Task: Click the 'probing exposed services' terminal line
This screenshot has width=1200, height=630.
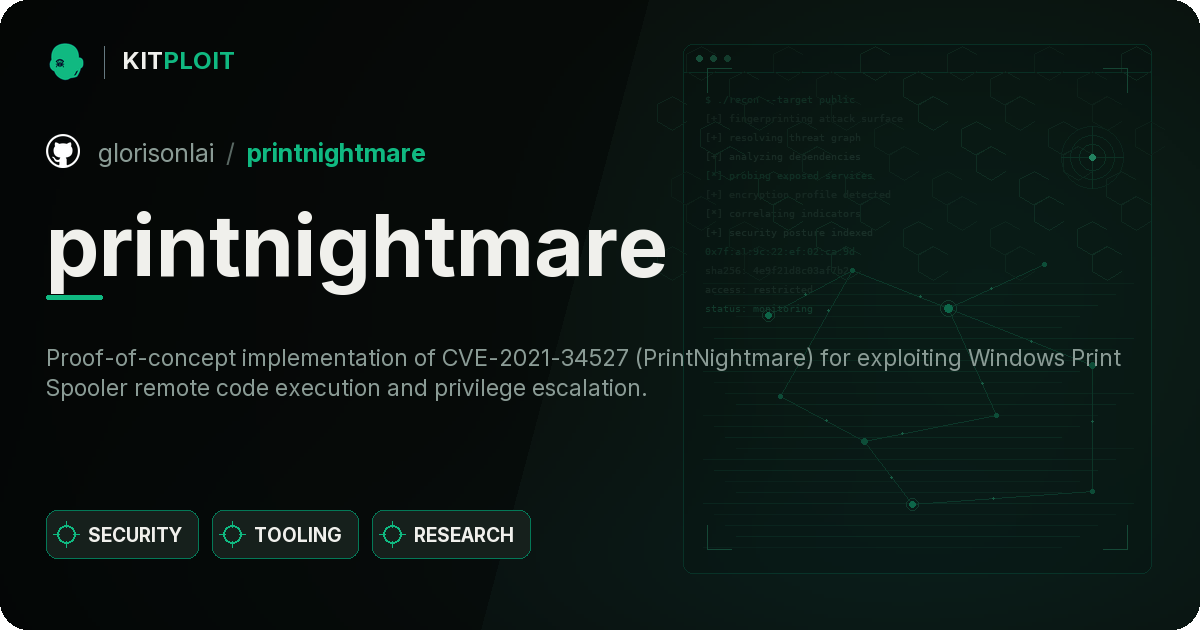Action: coord(788,176)
